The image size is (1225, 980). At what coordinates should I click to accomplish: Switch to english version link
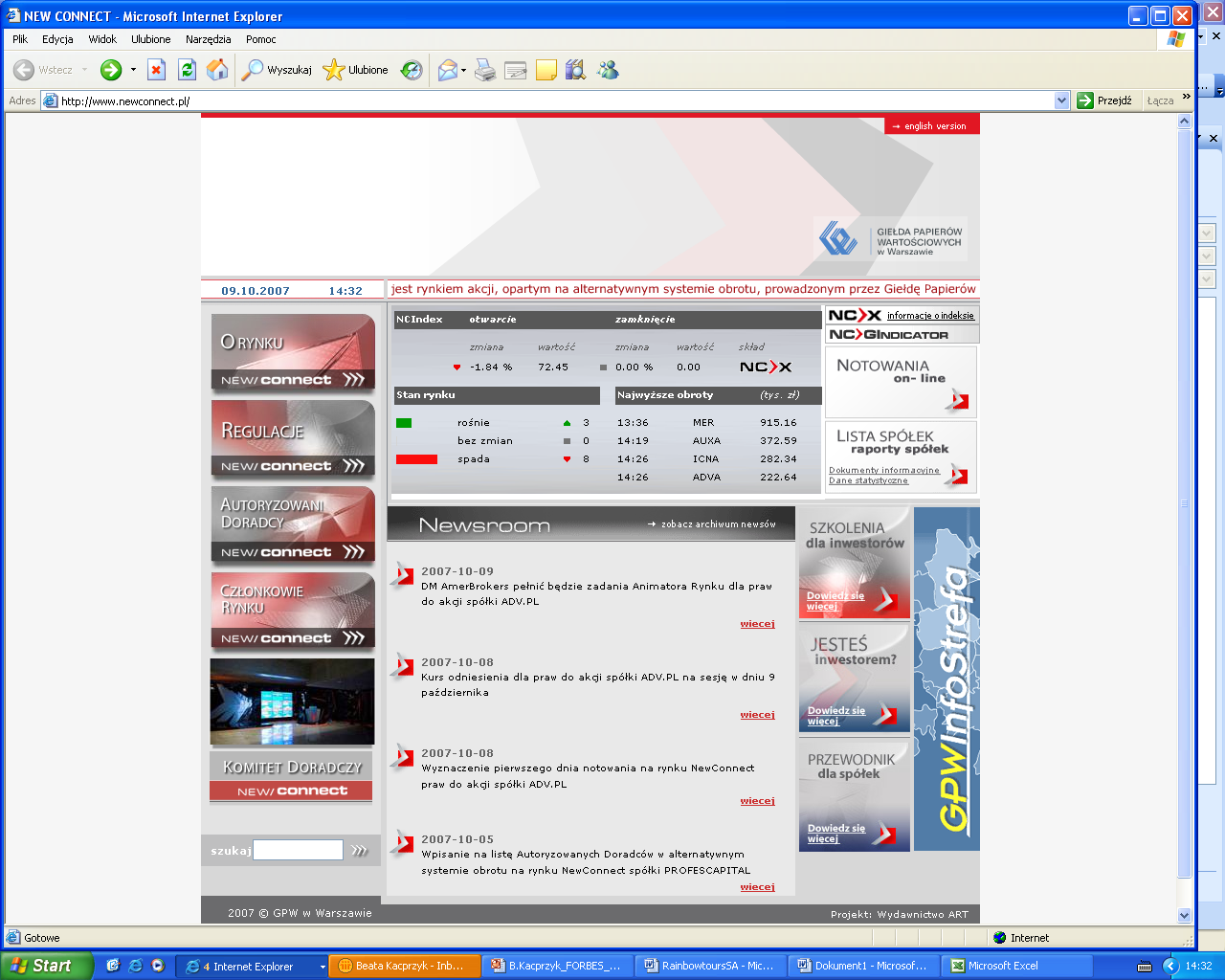pos(933,126)
